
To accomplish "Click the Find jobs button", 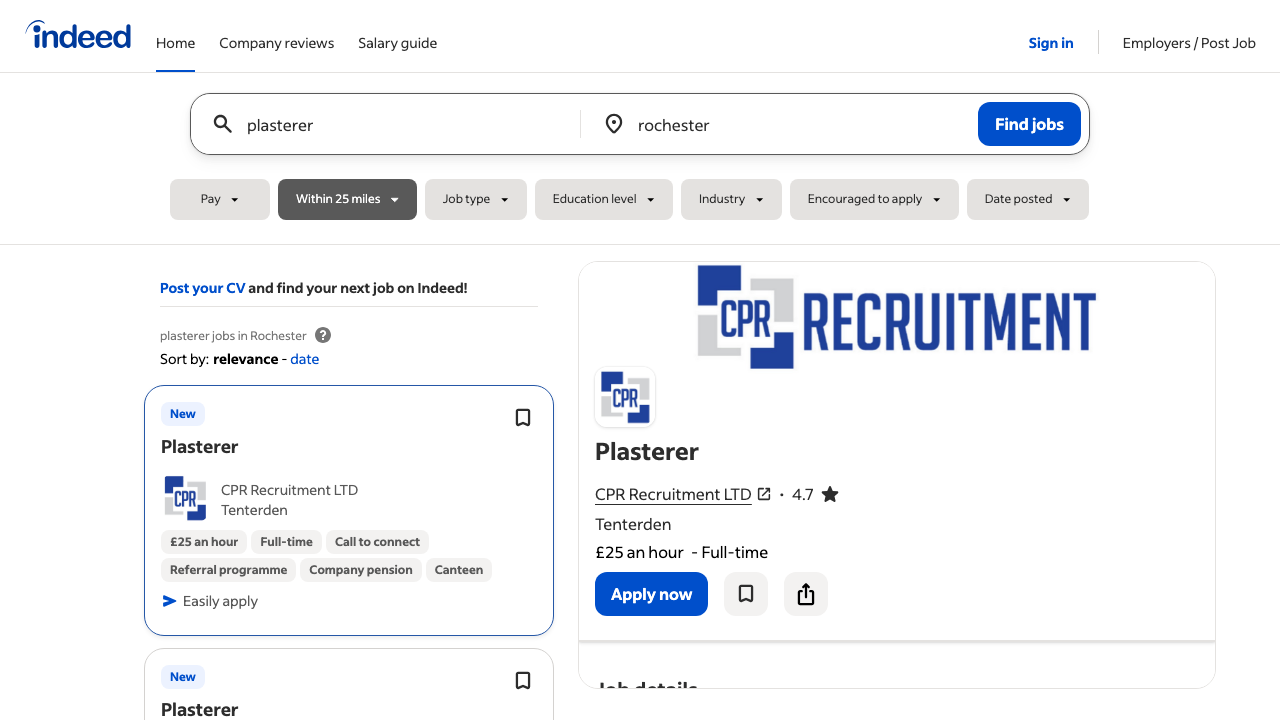I will (1029, 124).
